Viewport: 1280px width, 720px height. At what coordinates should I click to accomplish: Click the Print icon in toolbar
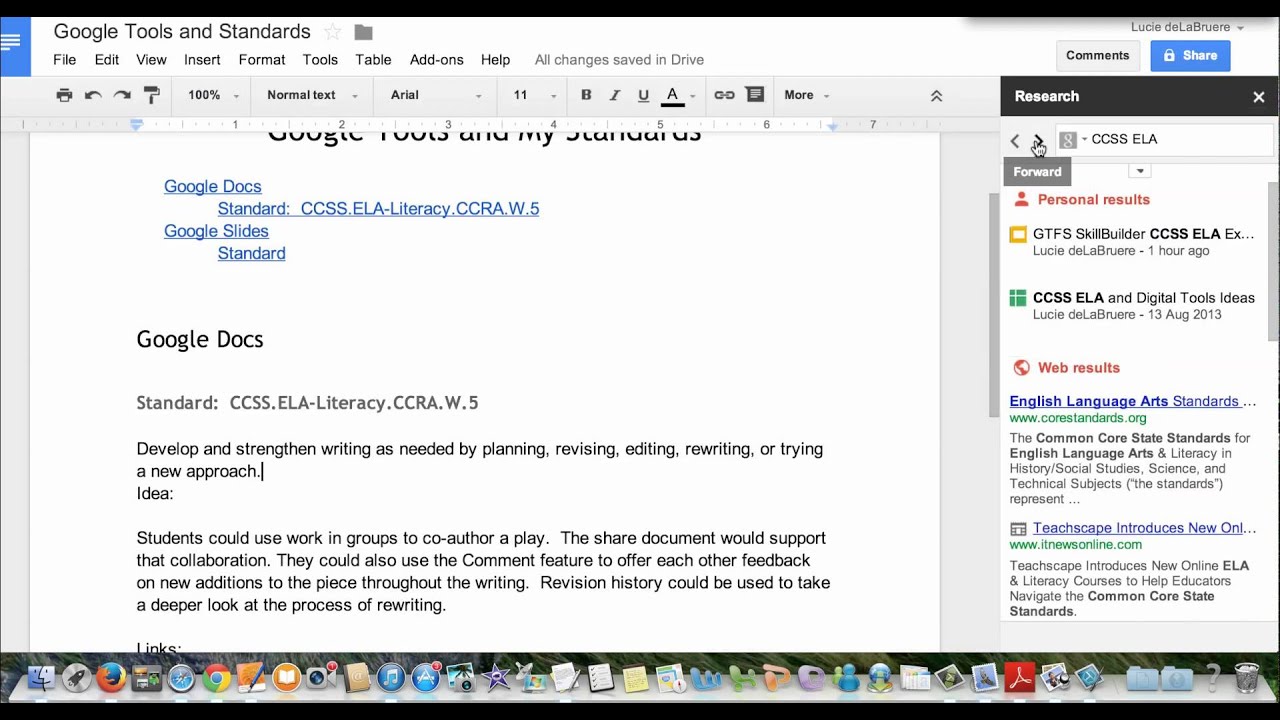(x=64, y=95)
